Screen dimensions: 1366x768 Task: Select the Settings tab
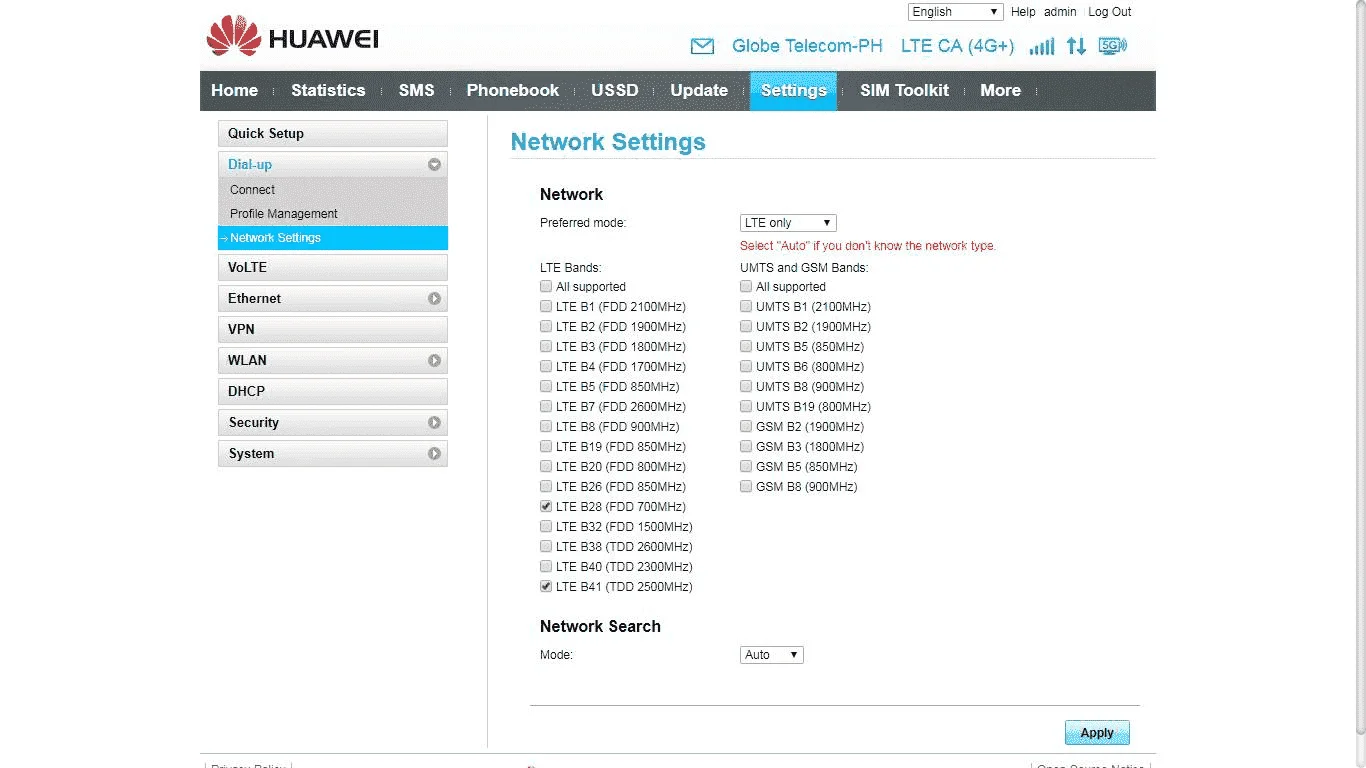click(793, 90)
